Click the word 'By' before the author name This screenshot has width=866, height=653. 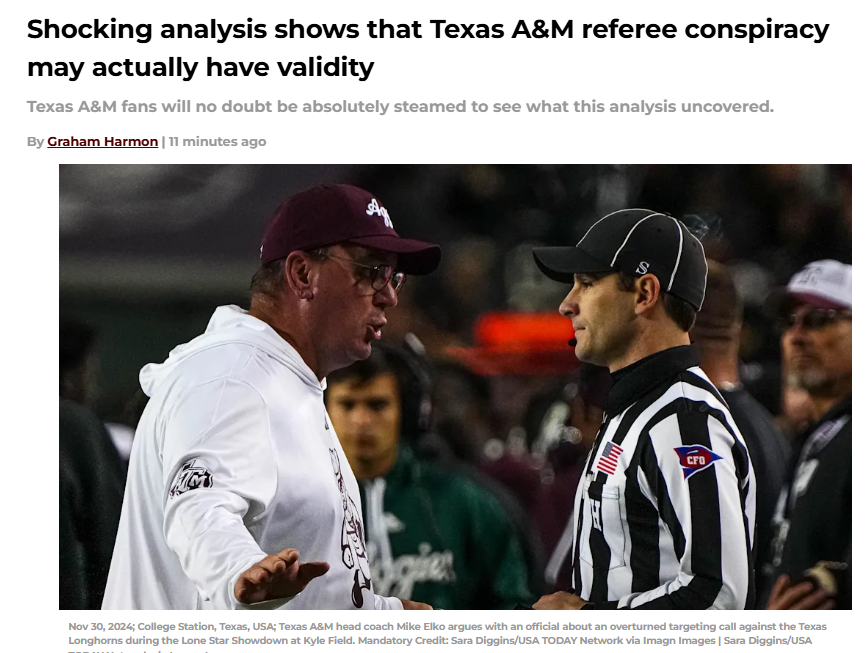coord(35,142)
